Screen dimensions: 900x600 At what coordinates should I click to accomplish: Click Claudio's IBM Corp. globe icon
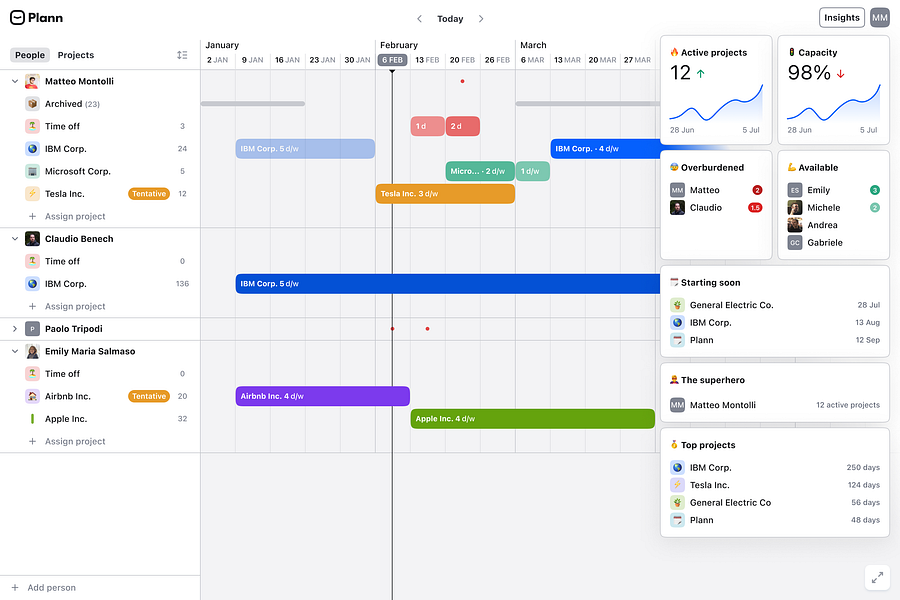point(32,284)
